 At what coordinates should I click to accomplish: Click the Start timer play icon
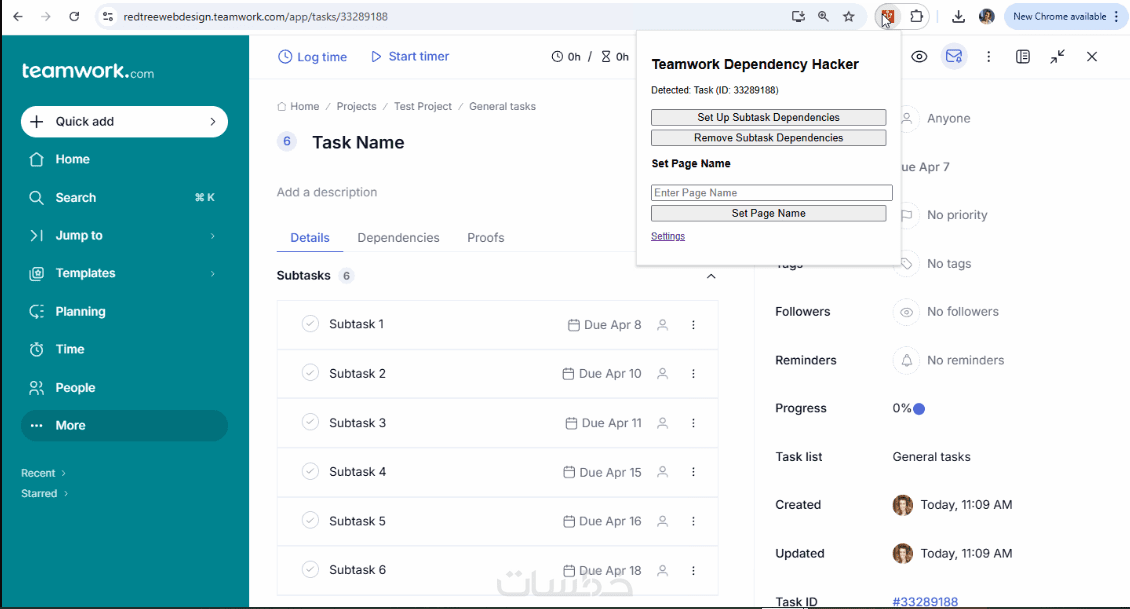(x=376, y=57)
